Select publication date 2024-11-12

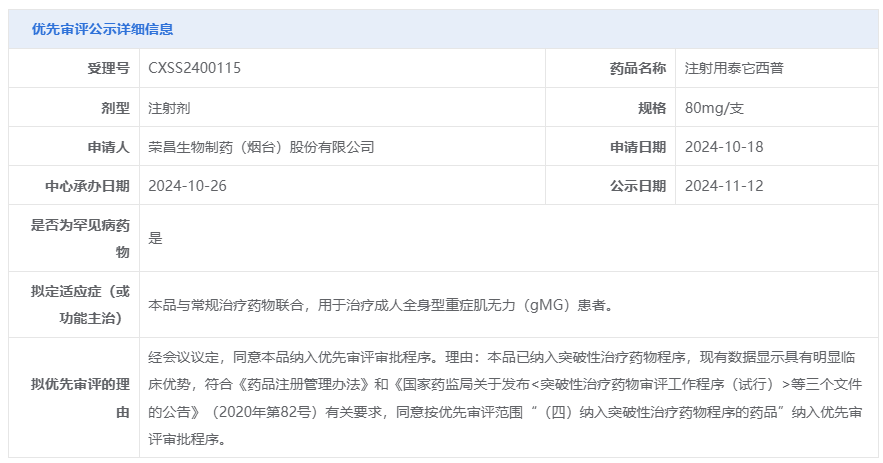[x=724, y=186]
